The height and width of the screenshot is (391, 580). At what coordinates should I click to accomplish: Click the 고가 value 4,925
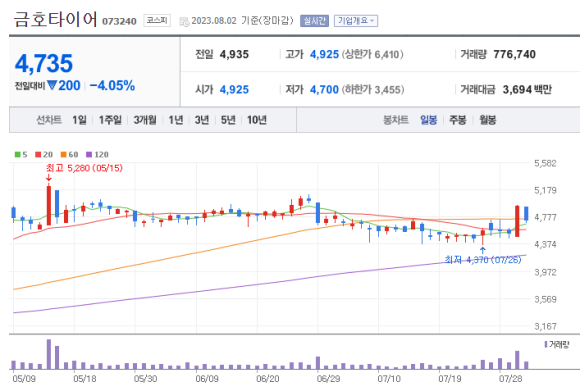(x=324, y=54)
